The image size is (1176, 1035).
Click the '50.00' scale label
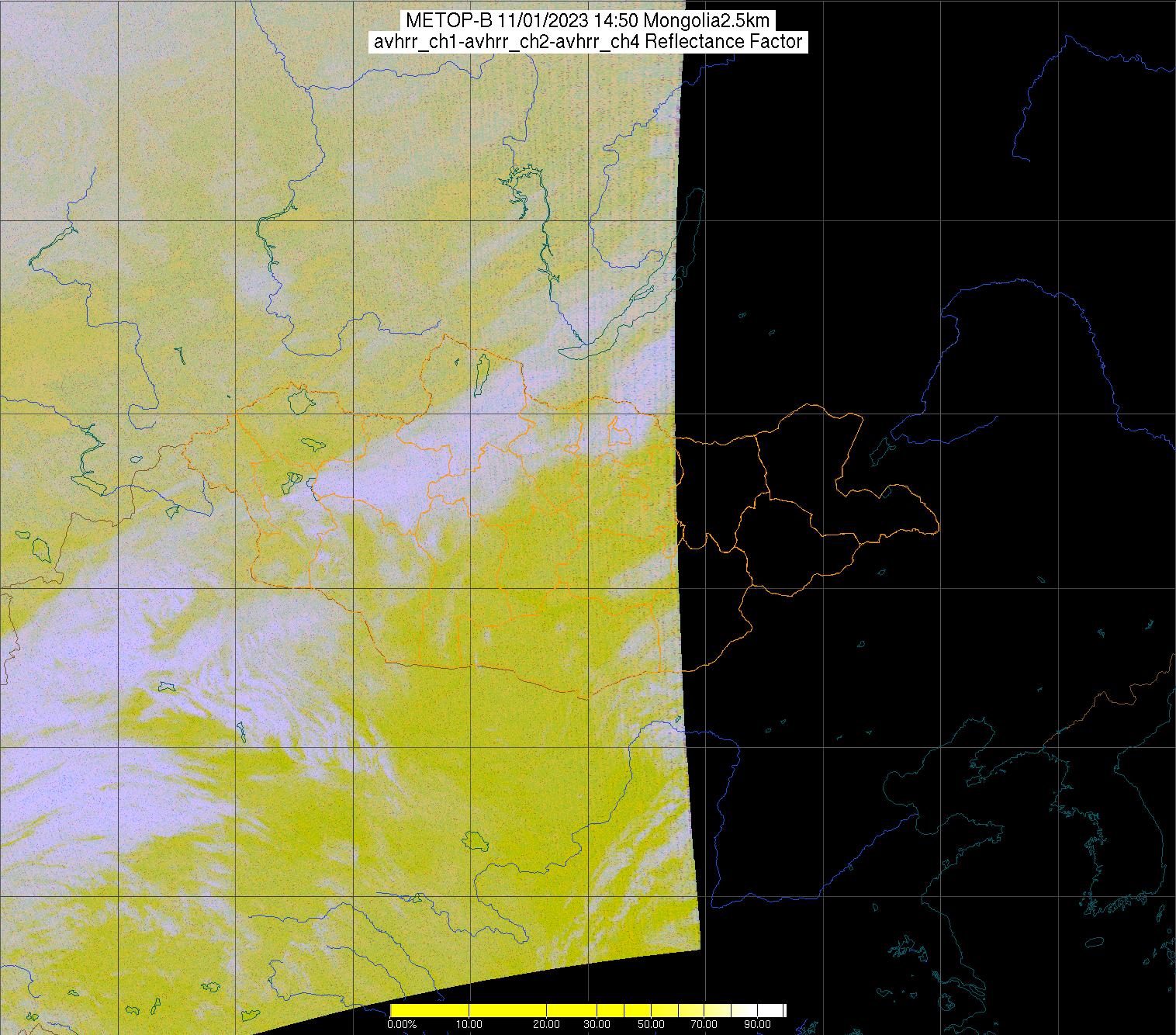[652, 1026]
